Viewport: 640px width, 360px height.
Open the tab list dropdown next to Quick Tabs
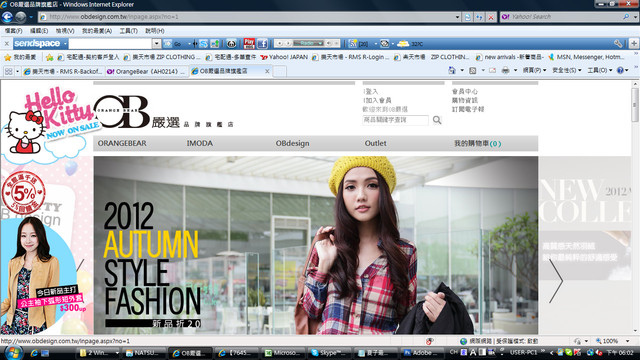coord(18,71)
